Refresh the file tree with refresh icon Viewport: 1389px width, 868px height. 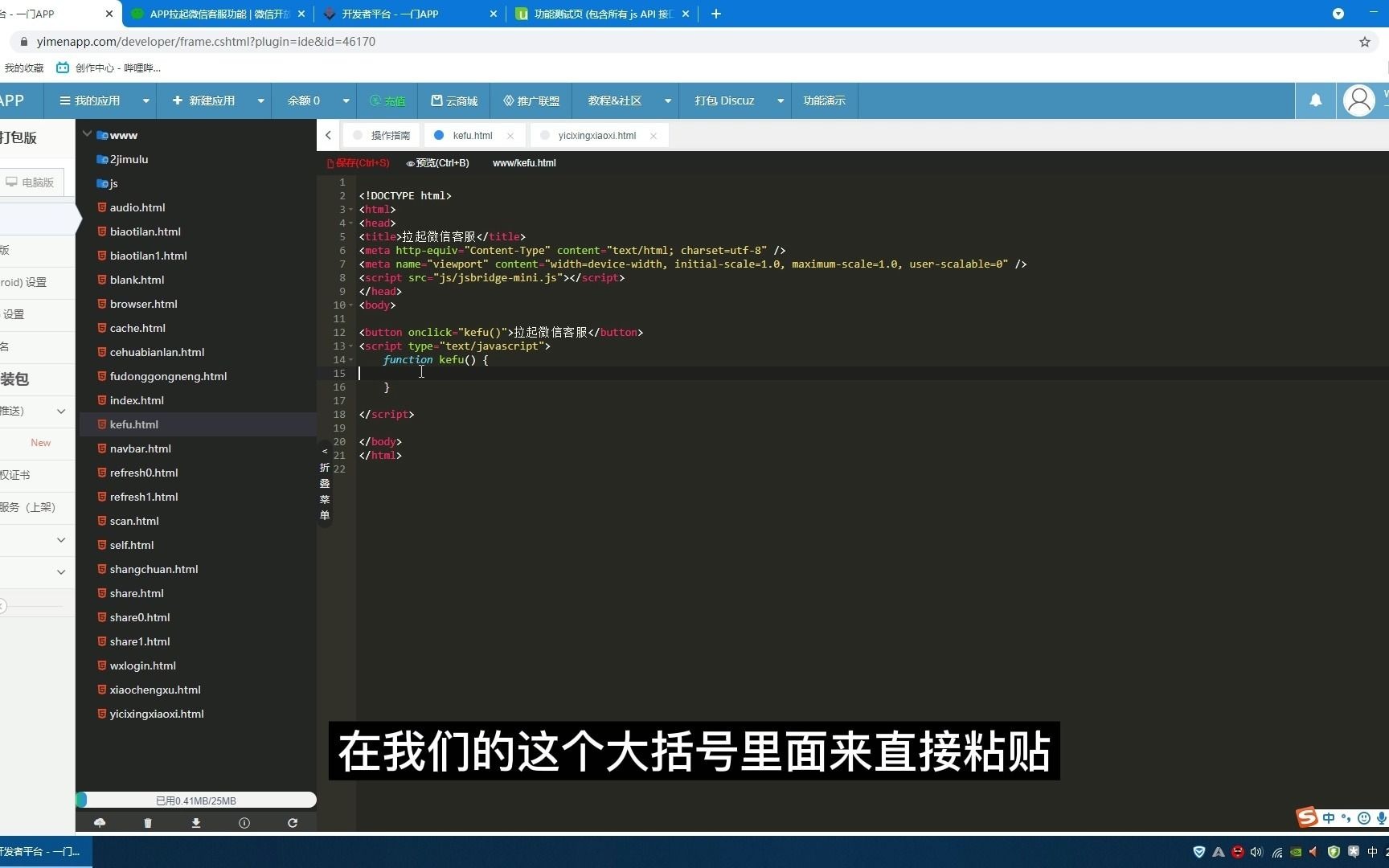tap(293, 823)
